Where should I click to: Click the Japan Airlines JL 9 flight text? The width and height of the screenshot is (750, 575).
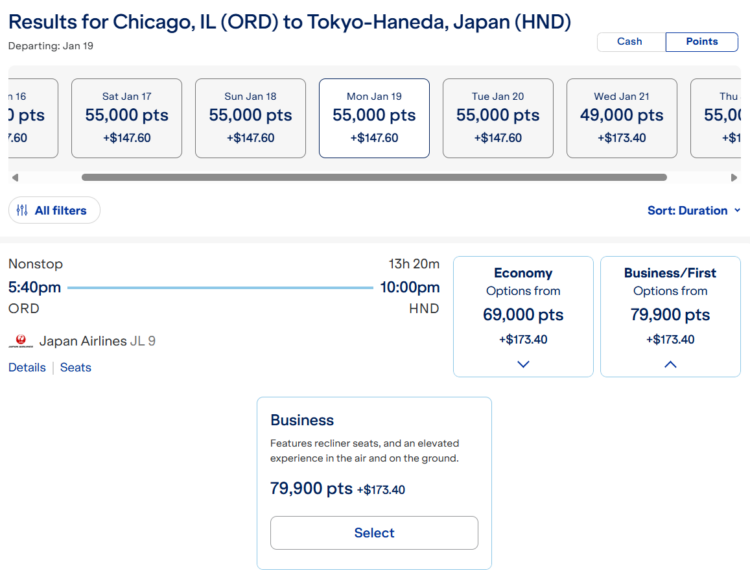click(97, 341)
